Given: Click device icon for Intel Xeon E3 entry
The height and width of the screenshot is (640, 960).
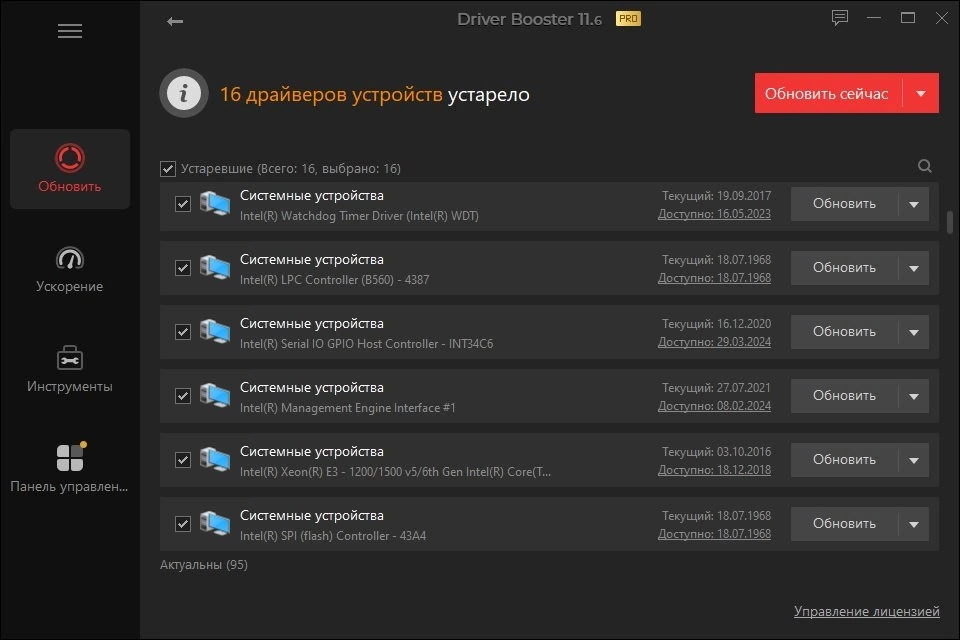Looking at the screenshot, I should click(215, 459).
